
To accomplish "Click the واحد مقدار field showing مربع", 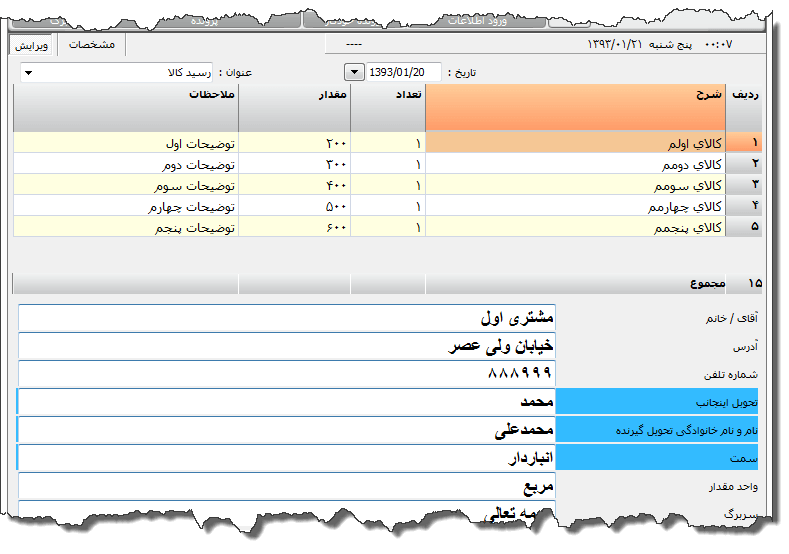I will [286, 487].
